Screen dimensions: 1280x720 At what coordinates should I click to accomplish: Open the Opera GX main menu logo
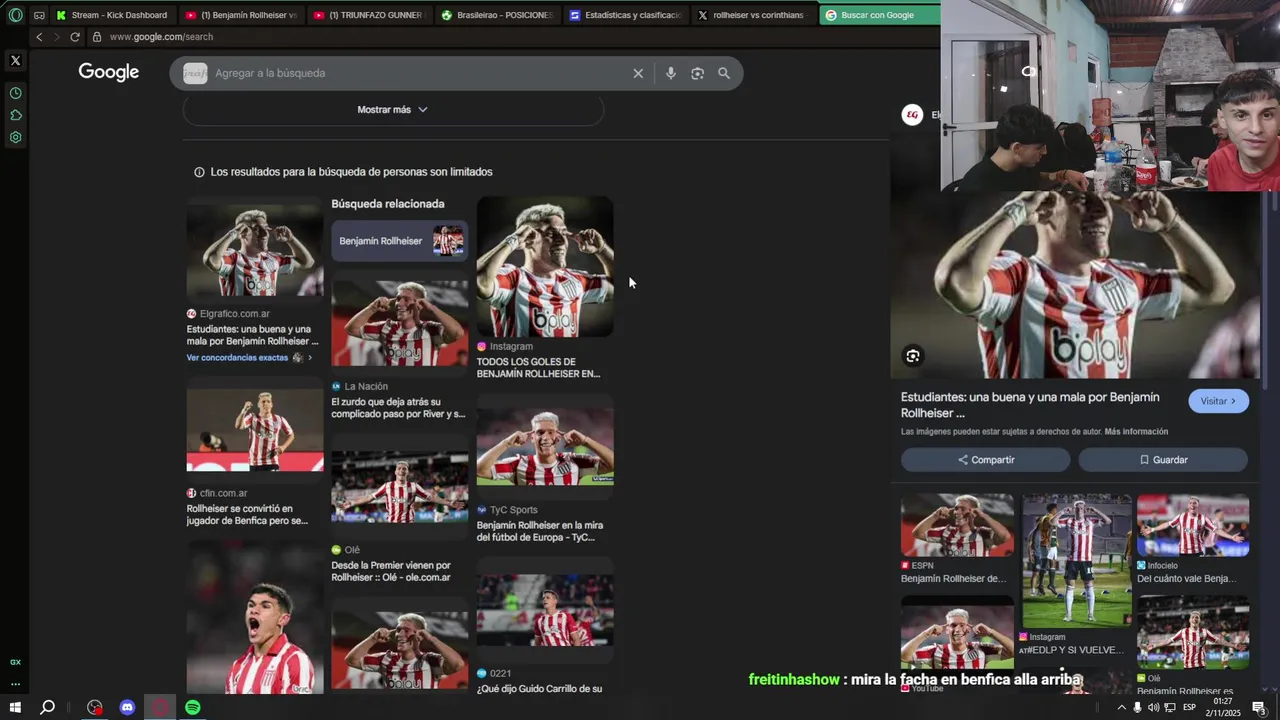(15, 15)
